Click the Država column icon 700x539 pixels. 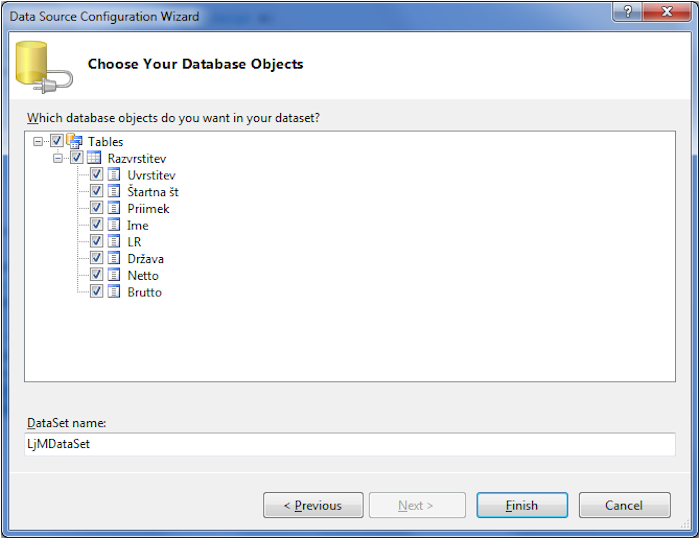tap(115, 259)
